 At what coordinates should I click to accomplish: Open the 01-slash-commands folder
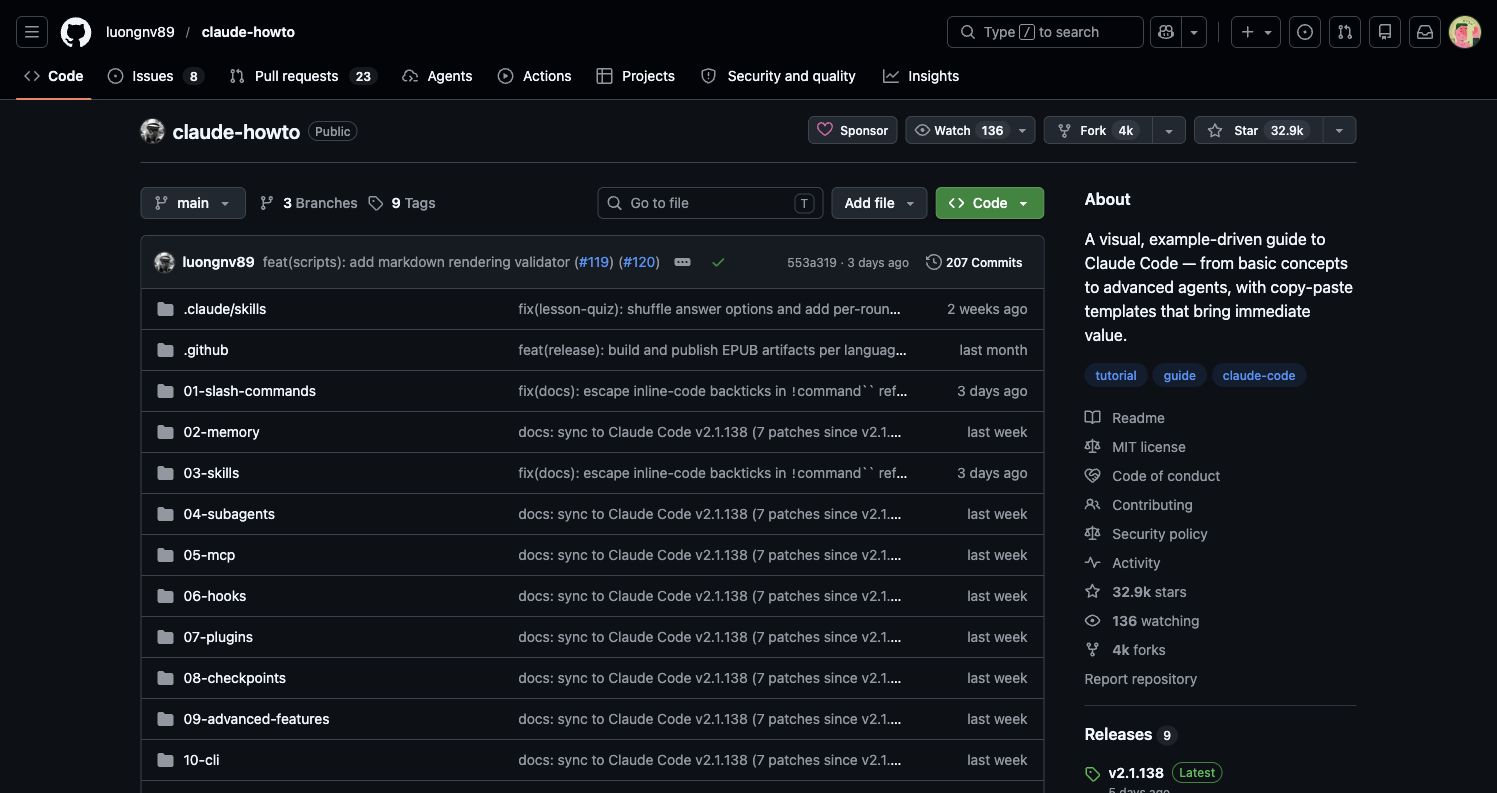(x=250, y=391)
